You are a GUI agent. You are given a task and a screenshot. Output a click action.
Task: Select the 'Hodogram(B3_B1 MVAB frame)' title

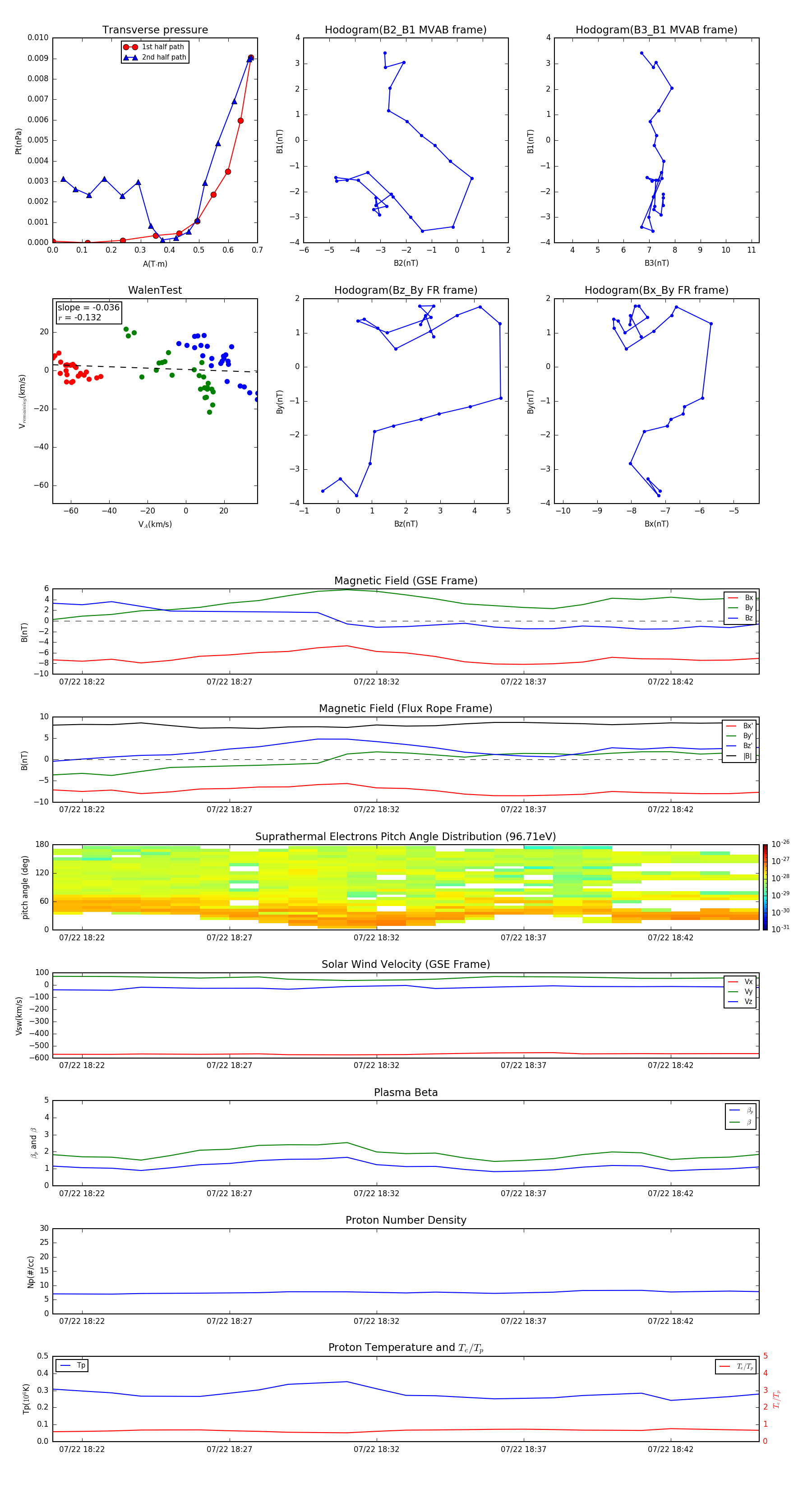pyautogui.click(x=656, y=29)
